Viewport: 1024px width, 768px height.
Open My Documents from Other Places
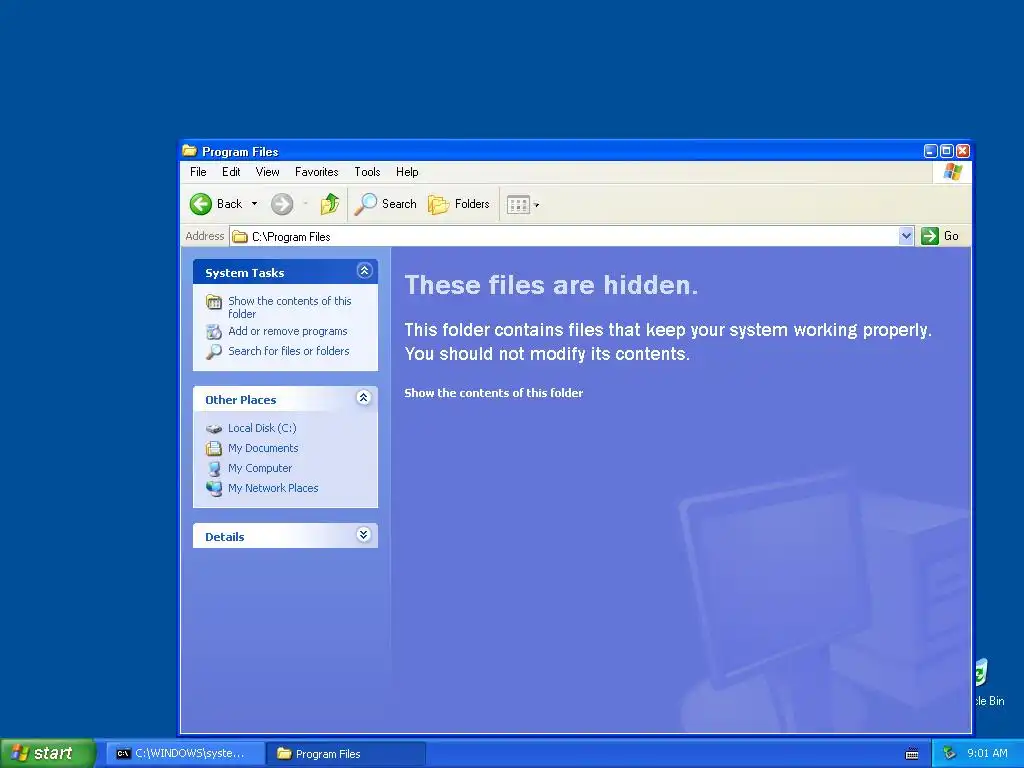[263, 448]
